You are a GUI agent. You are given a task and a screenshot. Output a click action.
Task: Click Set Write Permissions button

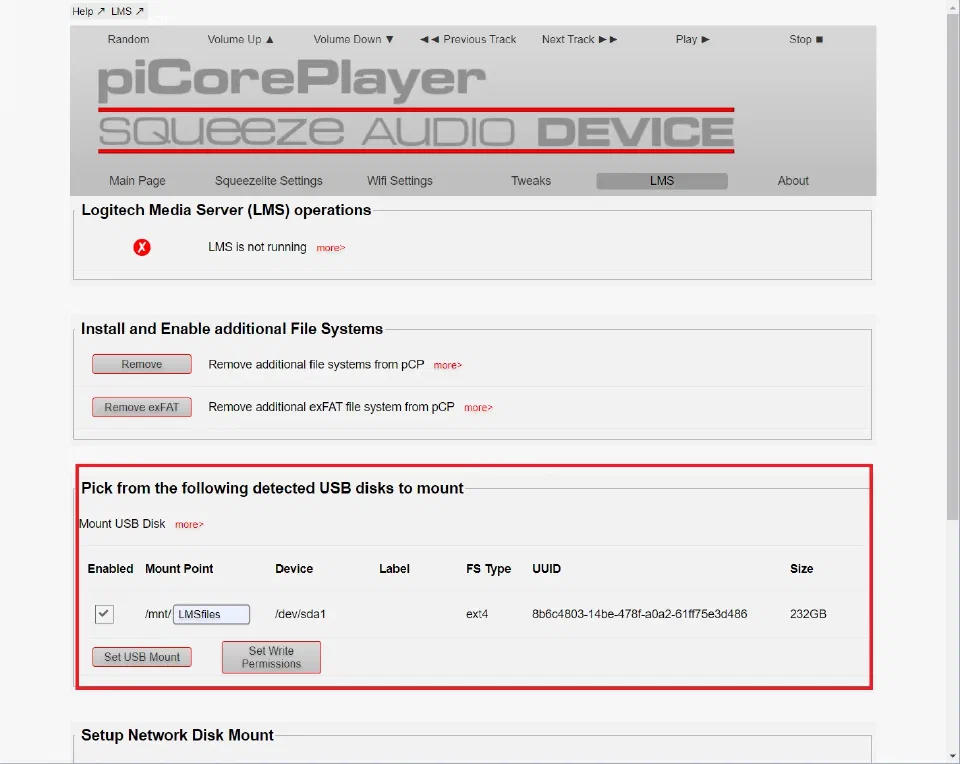tap(271, 657)
